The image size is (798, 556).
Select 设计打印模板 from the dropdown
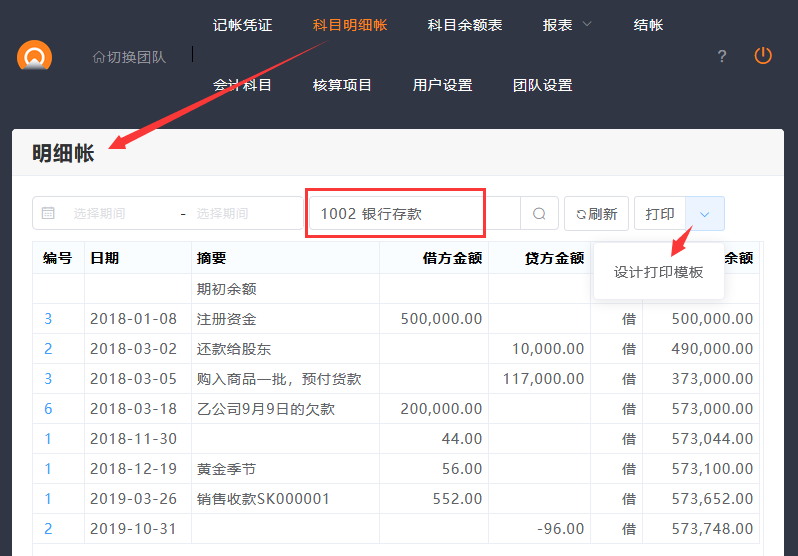[x=658, y=271]
